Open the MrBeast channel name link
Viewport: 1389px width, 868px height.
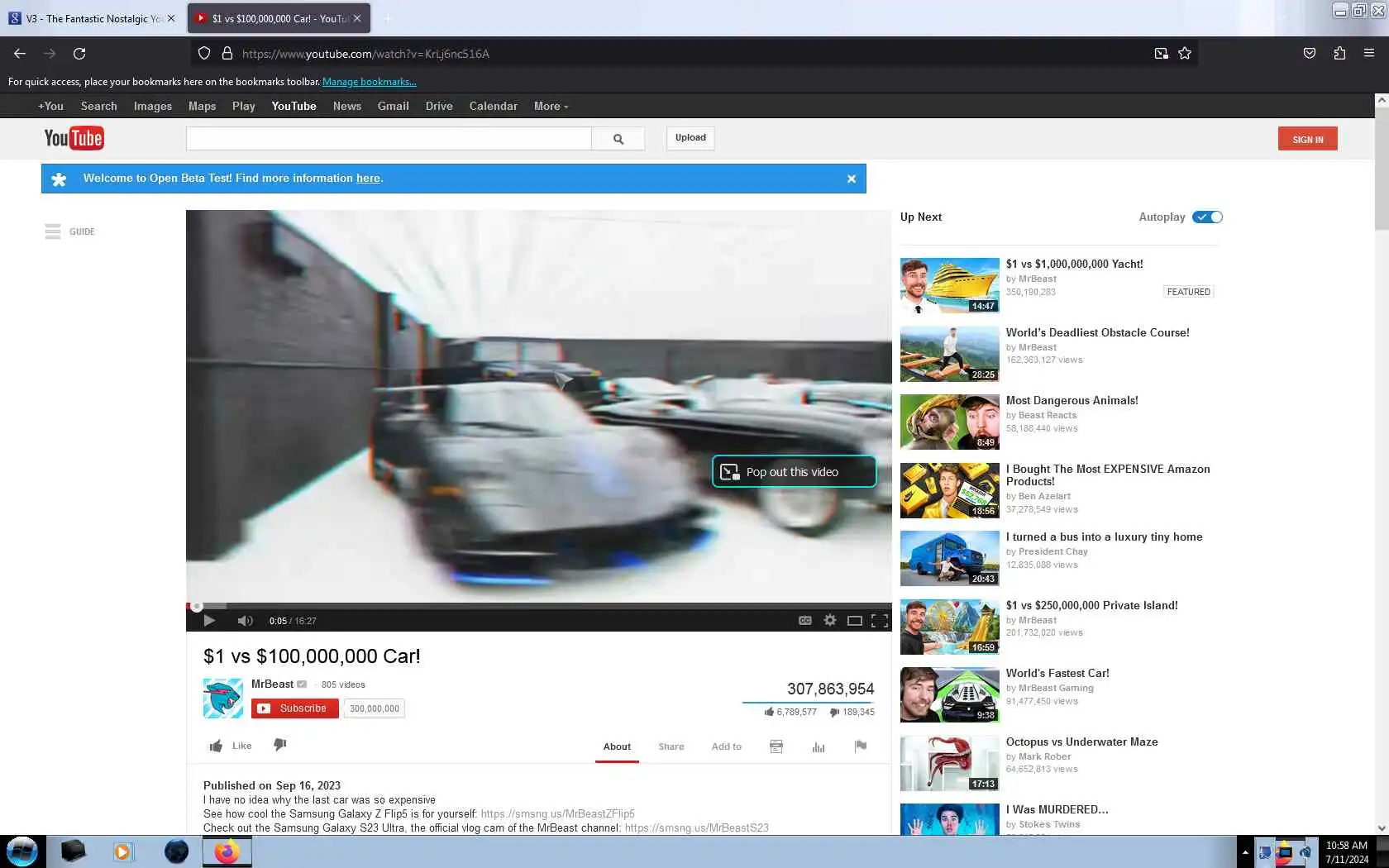pos(272,684)
